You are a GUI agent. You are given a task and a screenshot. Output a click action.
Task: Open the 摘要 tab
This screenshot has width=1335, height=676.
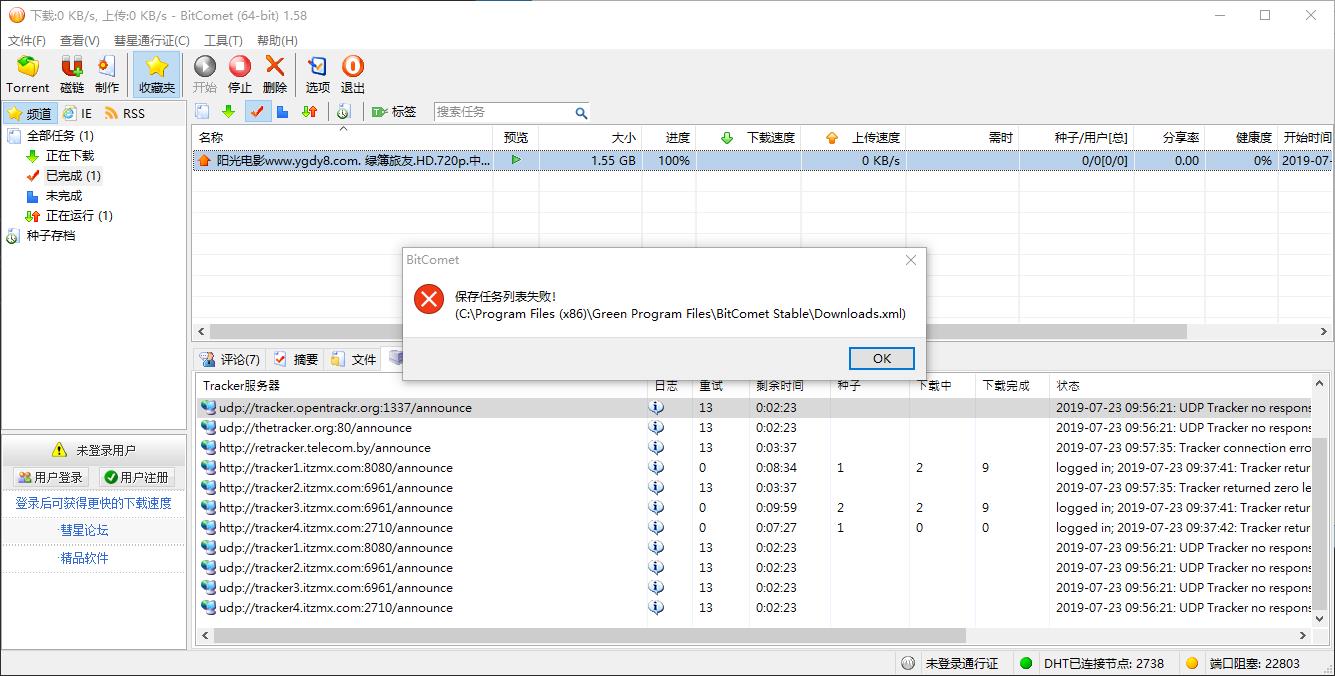coord(296,359)
